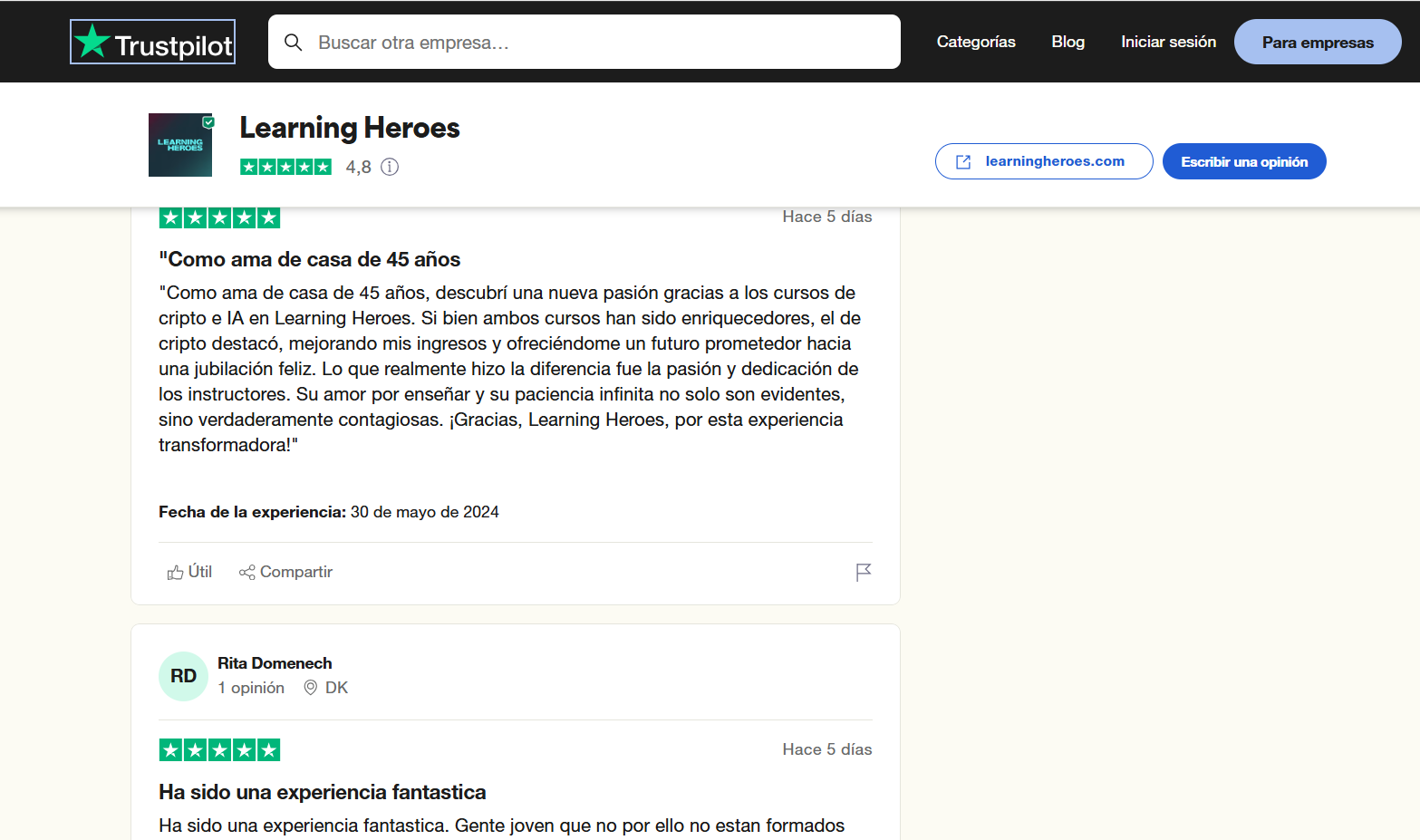1420x840 pixels.
Task: Click '1 opinión' under Rita Domenech
Action: 251,688
